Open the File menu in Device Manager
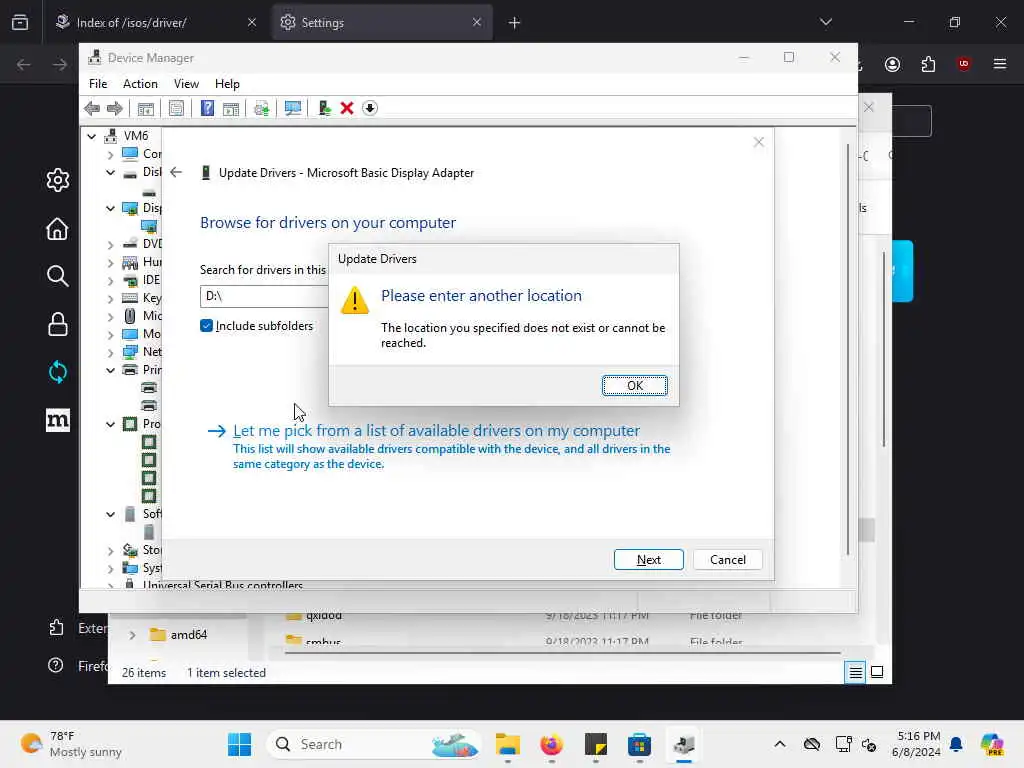This screenshot has height=768, width=1024. 98,84
